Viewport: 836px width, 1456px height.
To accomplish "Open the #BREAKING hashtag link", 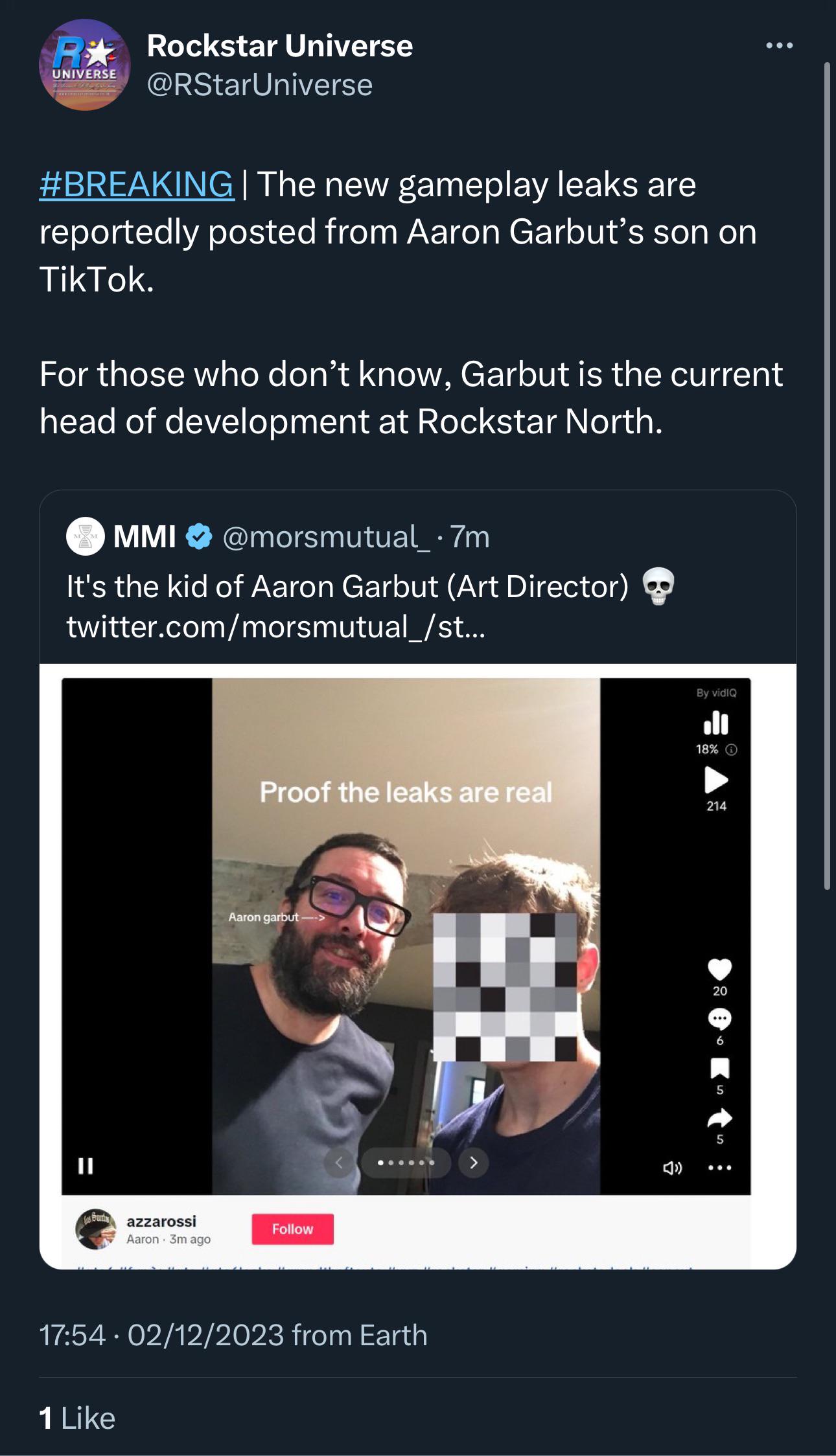I will coord(137,184).
